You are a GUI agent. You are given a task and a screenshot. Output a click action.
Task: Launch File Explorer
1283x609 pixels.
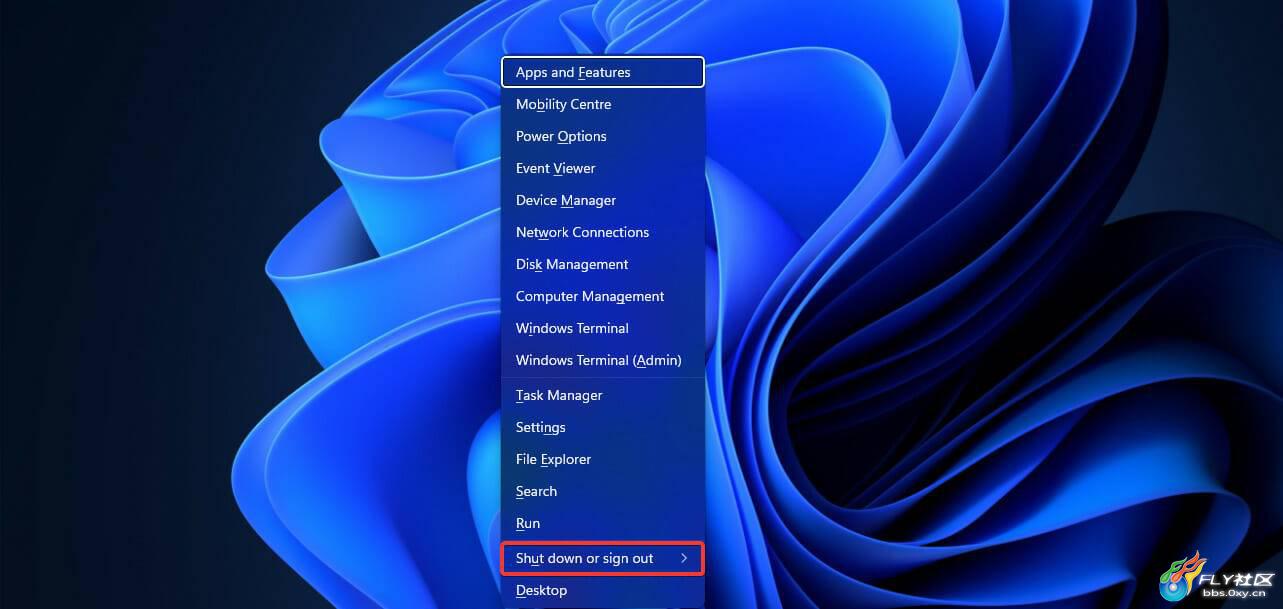pyautogui.click(x=603, y=459)
